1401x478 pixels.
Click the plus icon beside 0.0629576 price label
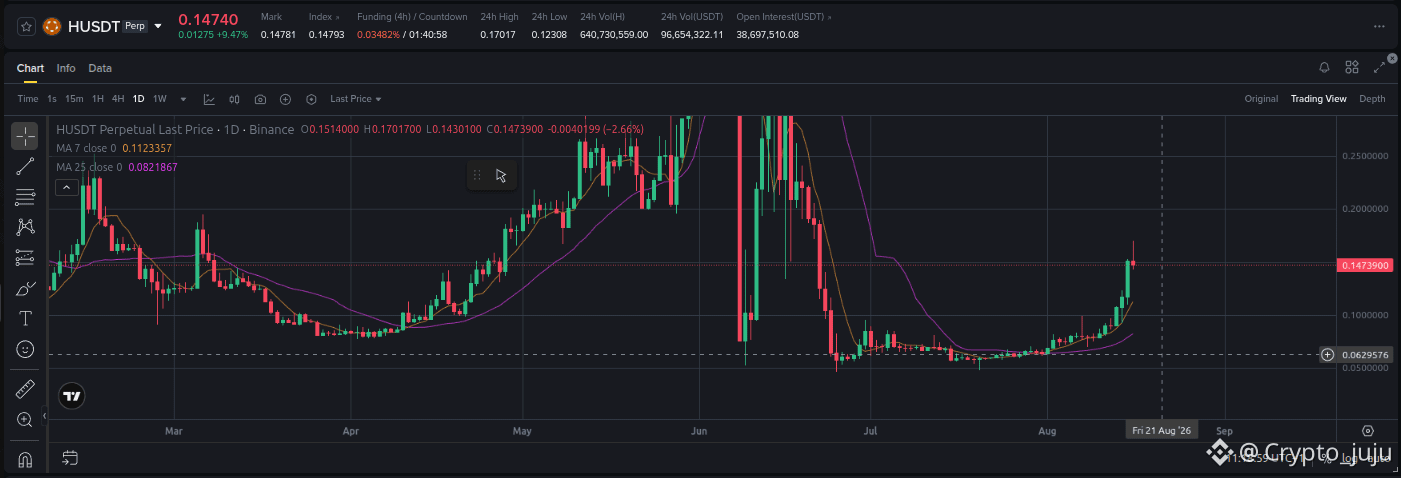(x=1327, y=354)
